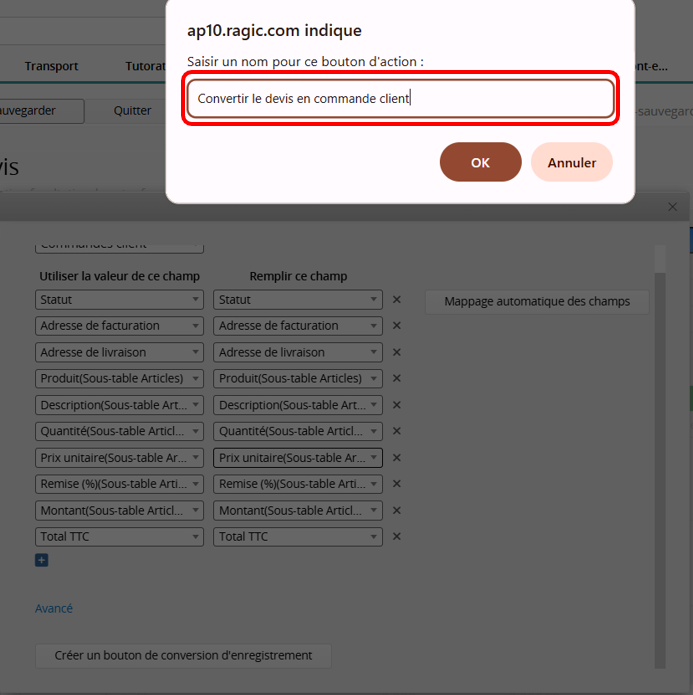The width and height of the screenshot is (693, 695).
Task: Expand the source Remise (%) dropdown
Action: 119,484
